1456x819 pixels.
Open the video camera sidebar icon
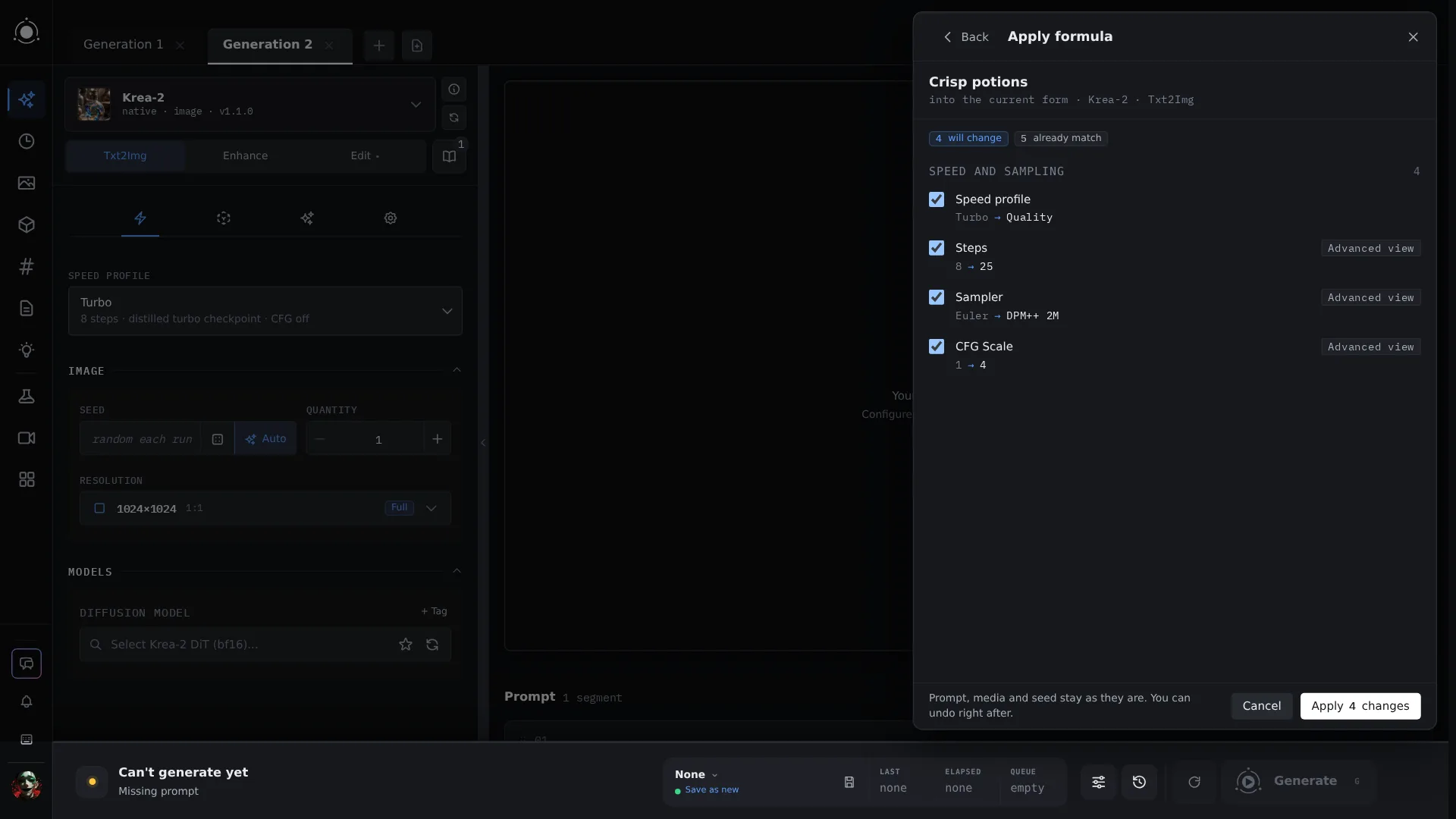(27, 438)
